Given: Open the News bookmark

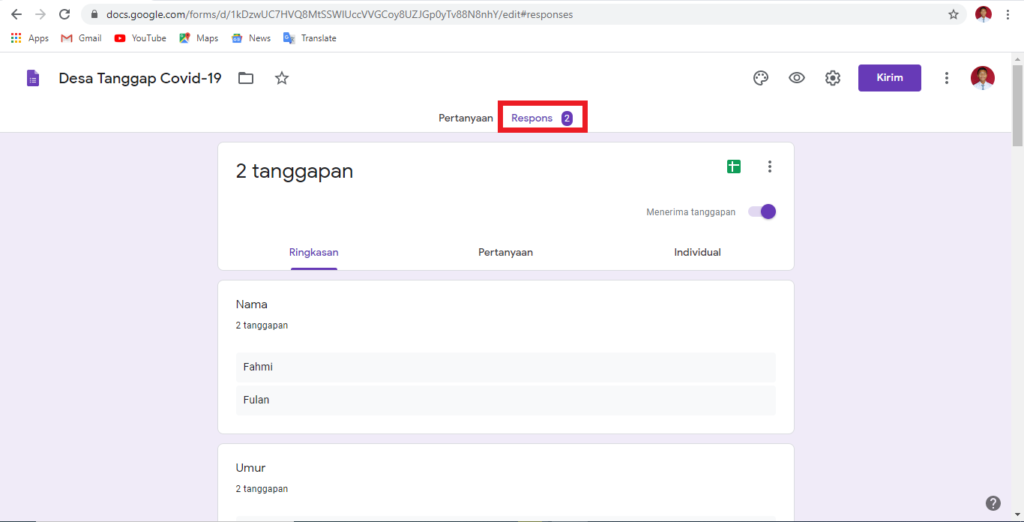Looking at the screenshot, I should (251, 38).
